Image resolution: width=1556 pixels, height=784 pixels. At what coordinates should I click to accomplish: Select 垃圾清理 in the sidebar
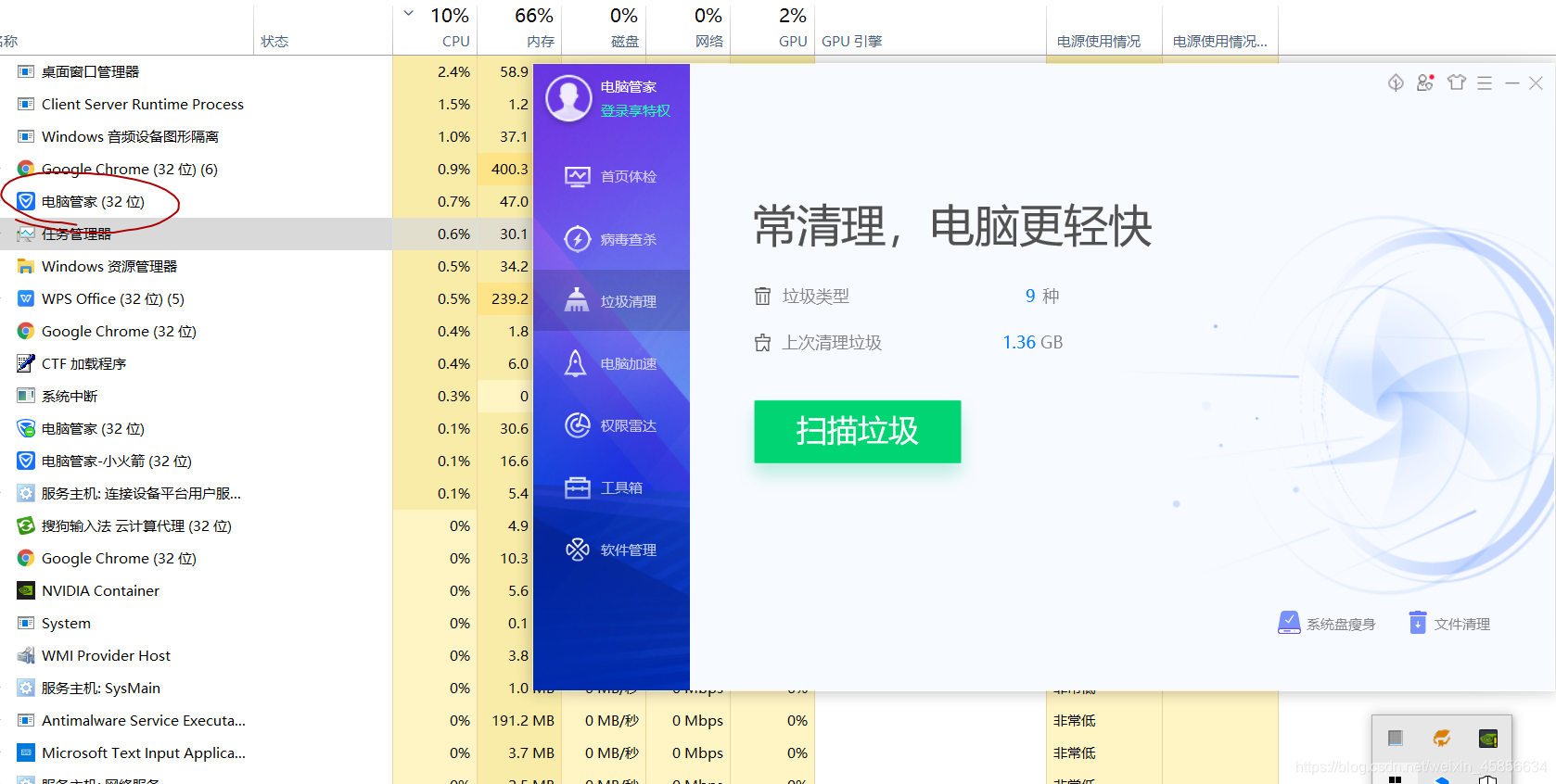pyautogui.click(x=611, y=301)
